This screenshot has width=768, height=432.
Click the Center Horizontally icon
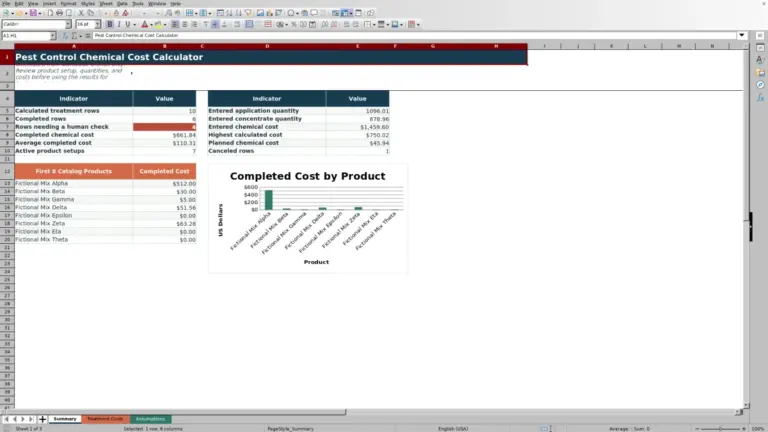point(185,24)
